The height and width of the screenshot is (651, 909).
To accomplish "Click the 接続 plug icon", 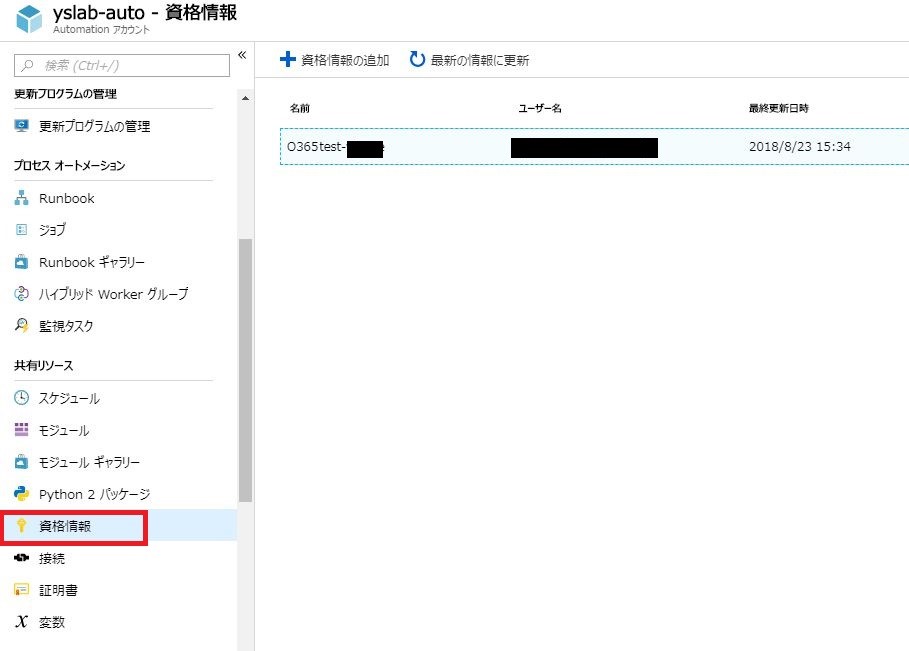I will pyautogui.click(x=21, y=558).
